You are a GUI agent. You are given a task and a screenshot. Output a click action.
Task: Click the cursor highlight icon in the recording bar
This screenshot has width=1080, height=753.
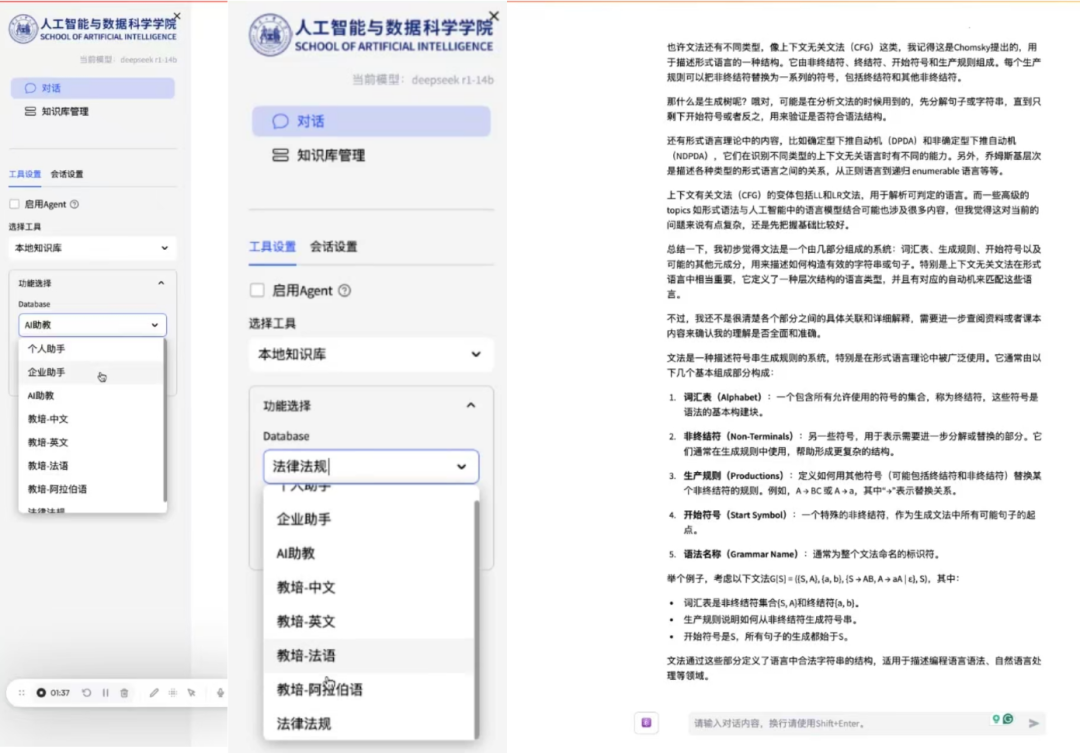[190, 692]
